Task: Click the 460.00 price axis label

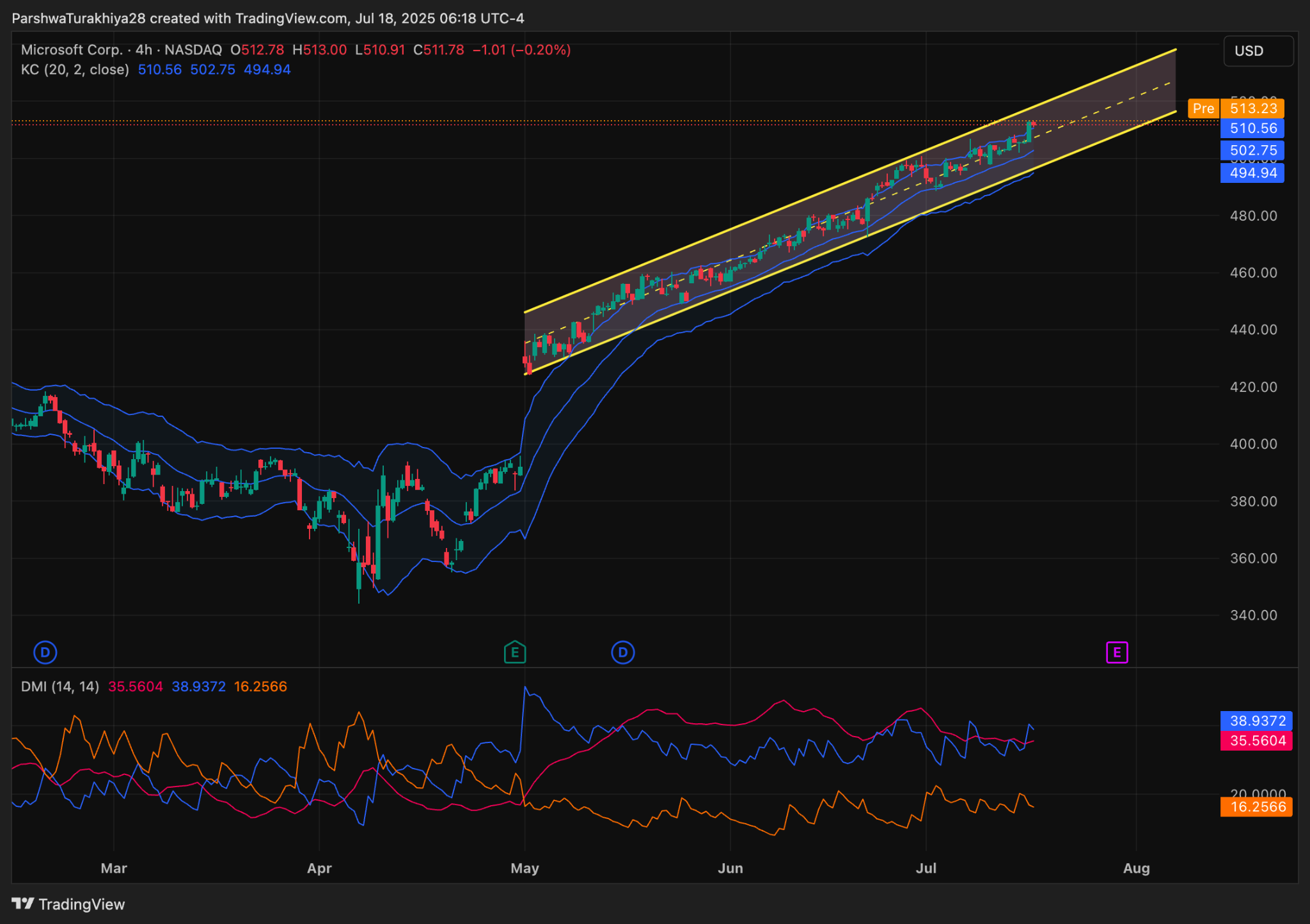Action: [x=1253, y=273]
